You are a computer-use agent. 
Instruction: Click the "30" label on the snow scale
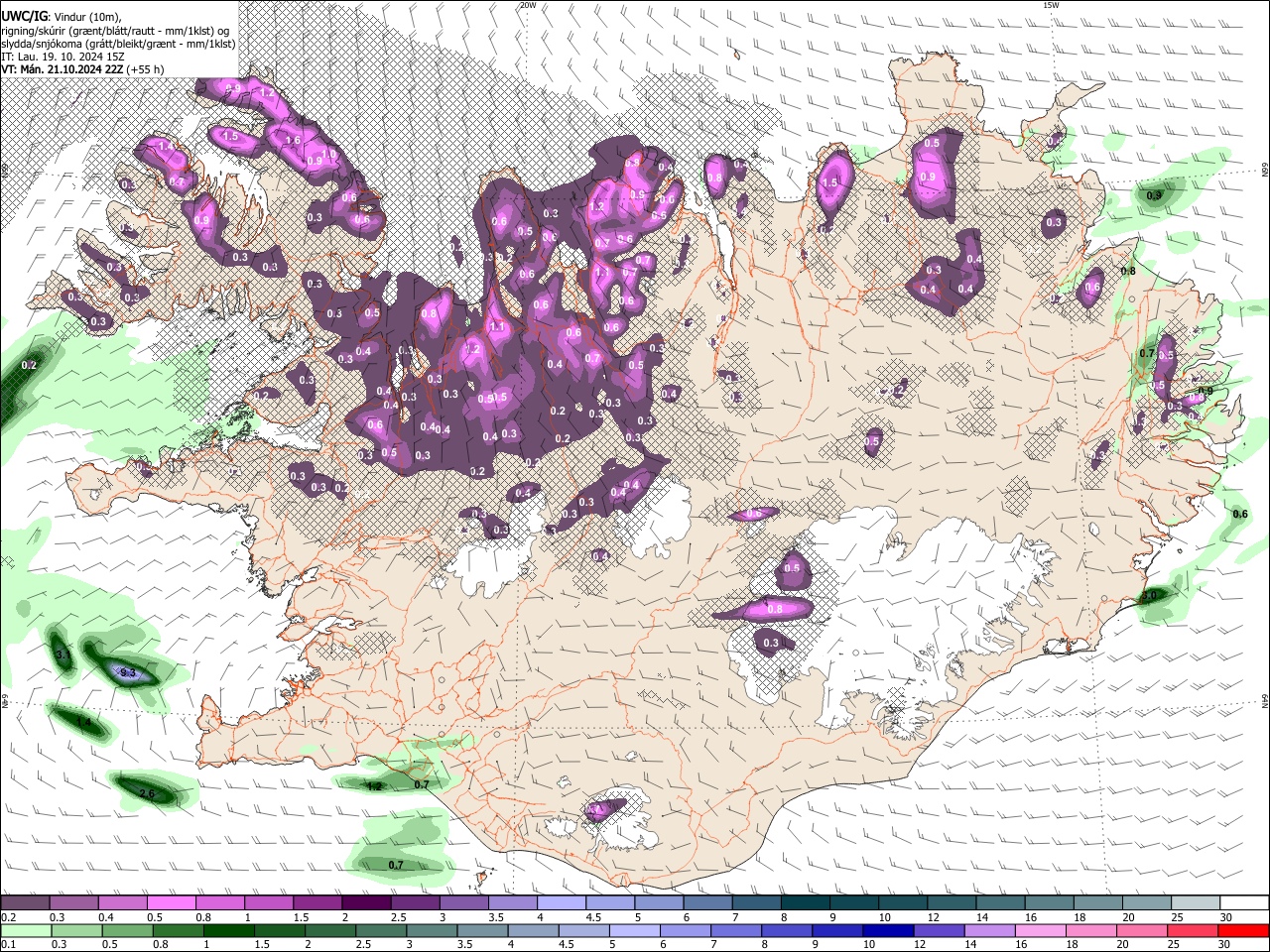[x=1226, y=917]
